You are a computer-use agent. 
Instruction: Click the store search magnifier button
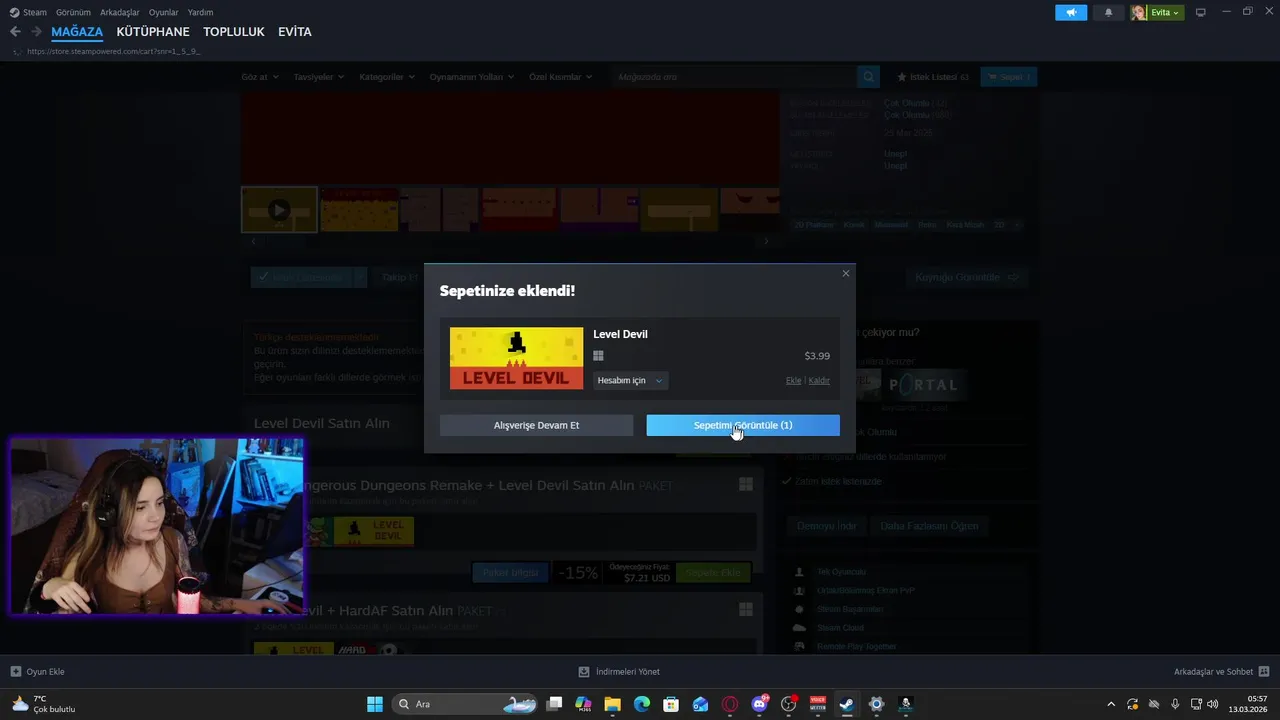869,77
